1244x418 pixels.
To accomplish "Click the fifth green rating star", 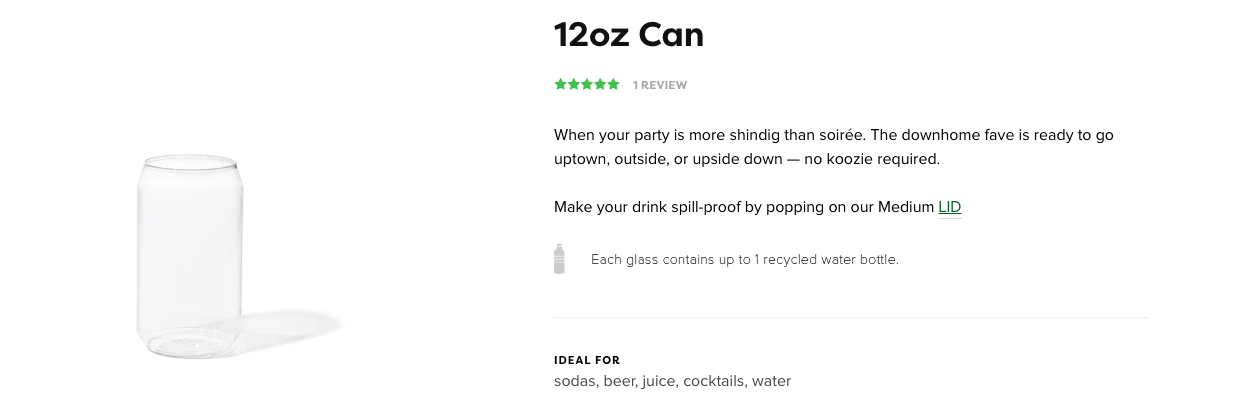I will coord(613,84).
